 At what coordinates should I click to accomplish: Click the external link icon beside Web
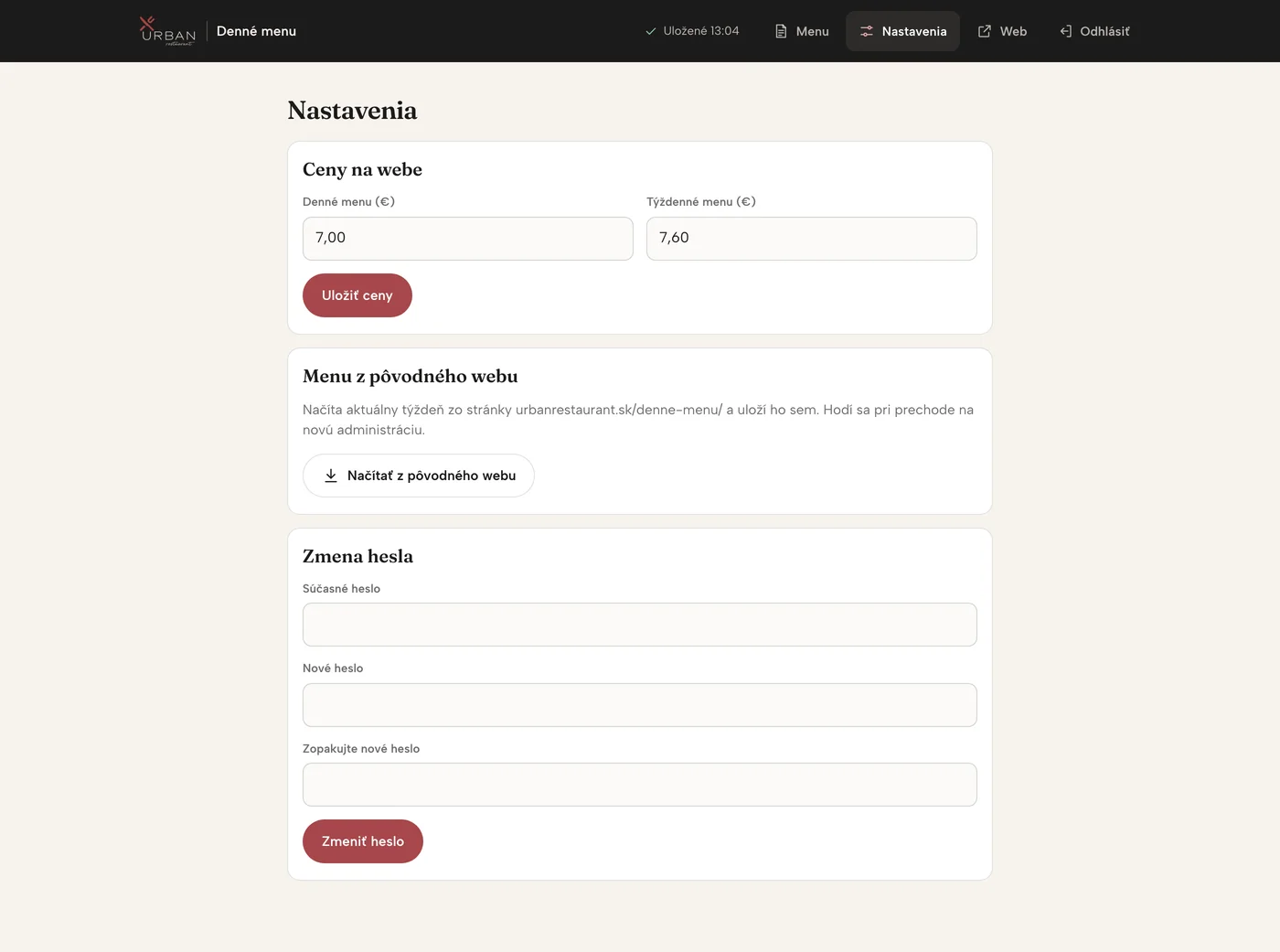point(985,31)
